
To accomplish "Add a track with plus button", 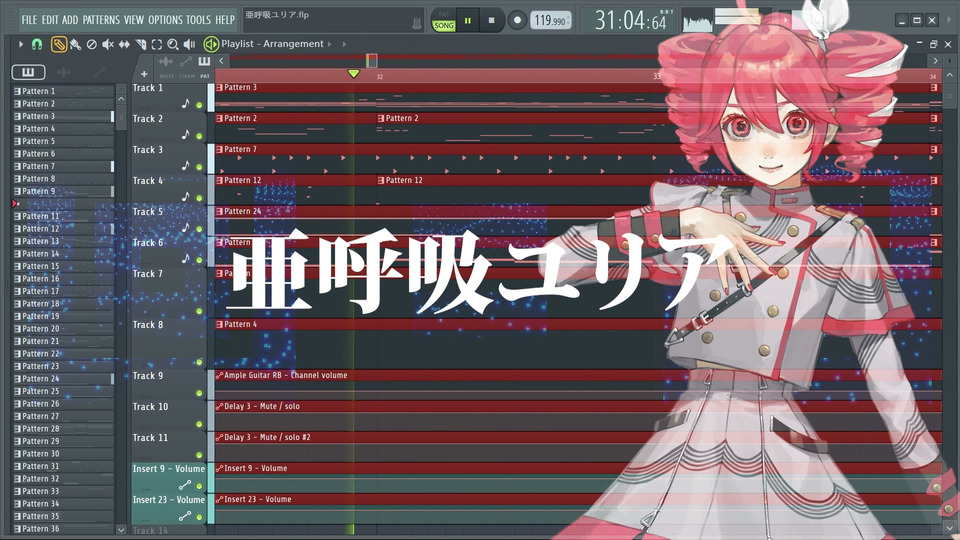I will tap(144, 74).
